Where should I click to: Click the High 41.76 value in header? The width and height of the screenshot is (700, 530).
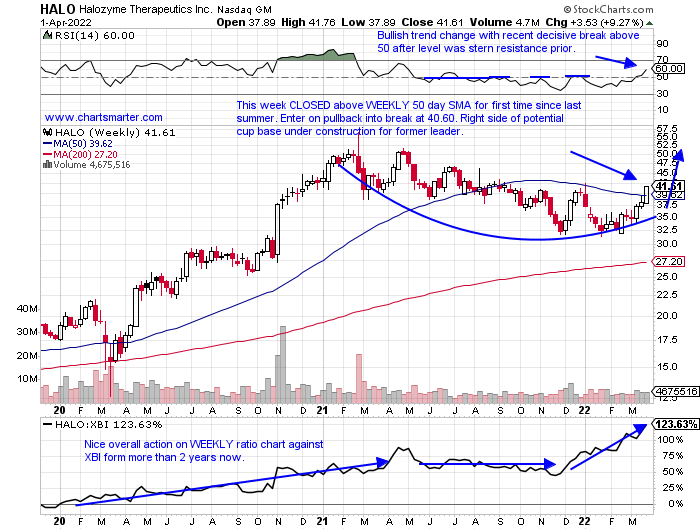click(x=308, y=22)
